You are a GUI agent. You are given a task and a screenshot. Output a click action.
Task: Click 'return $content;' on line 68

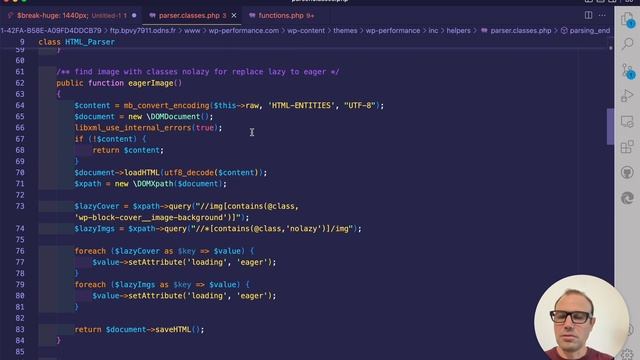click(128, 150)
